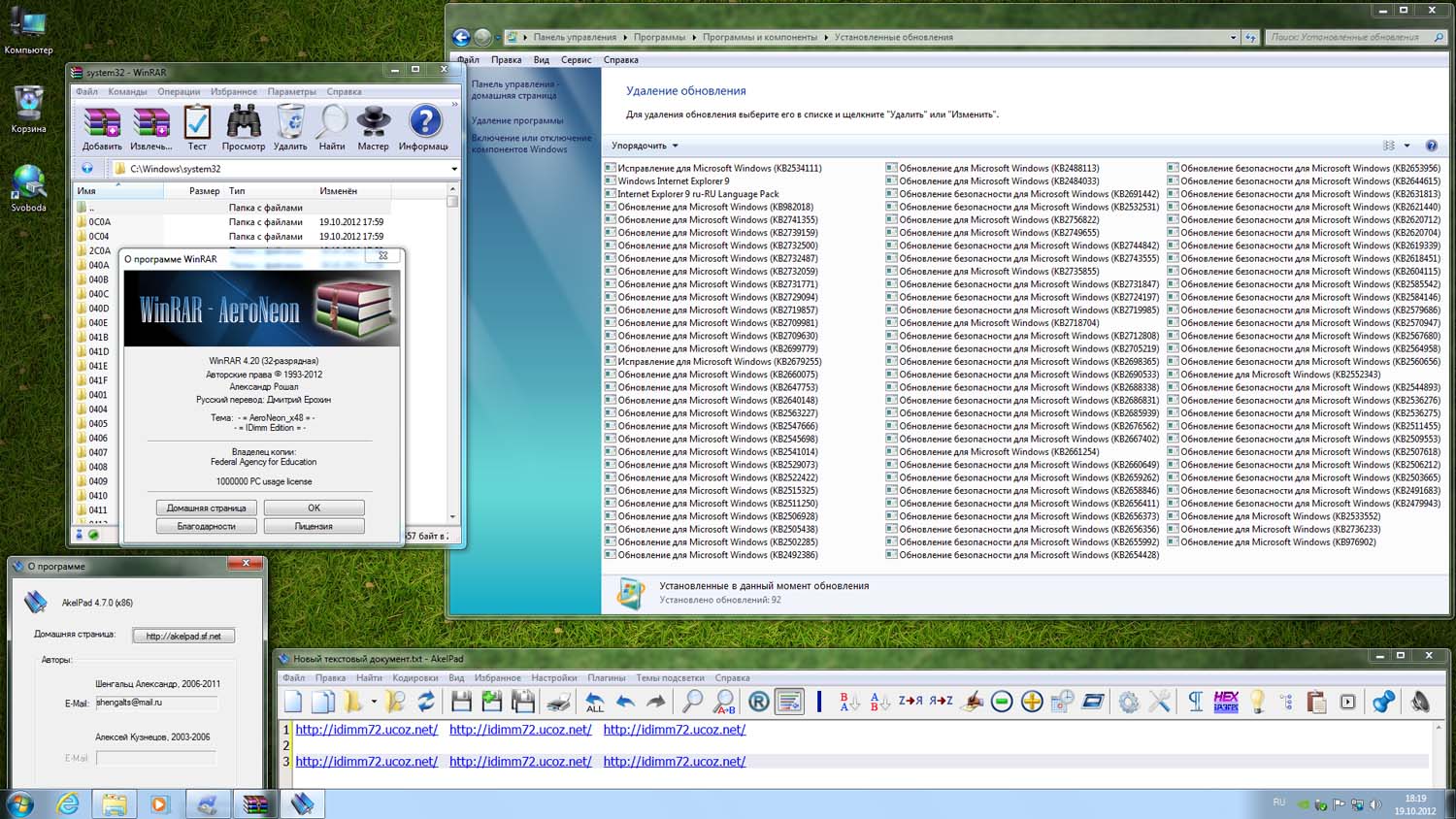Viewport: 1456px width, 819px height.
Task: Toggle non-printing pilcrow symbols in AkelPad
Action: (1195, 702)
